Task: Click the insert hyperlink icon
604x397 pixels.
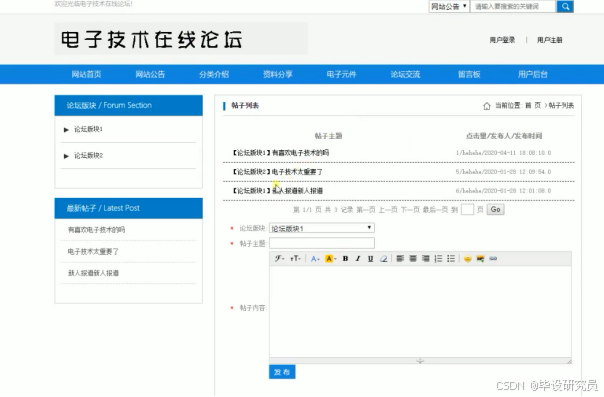Action: click(493, 259)
